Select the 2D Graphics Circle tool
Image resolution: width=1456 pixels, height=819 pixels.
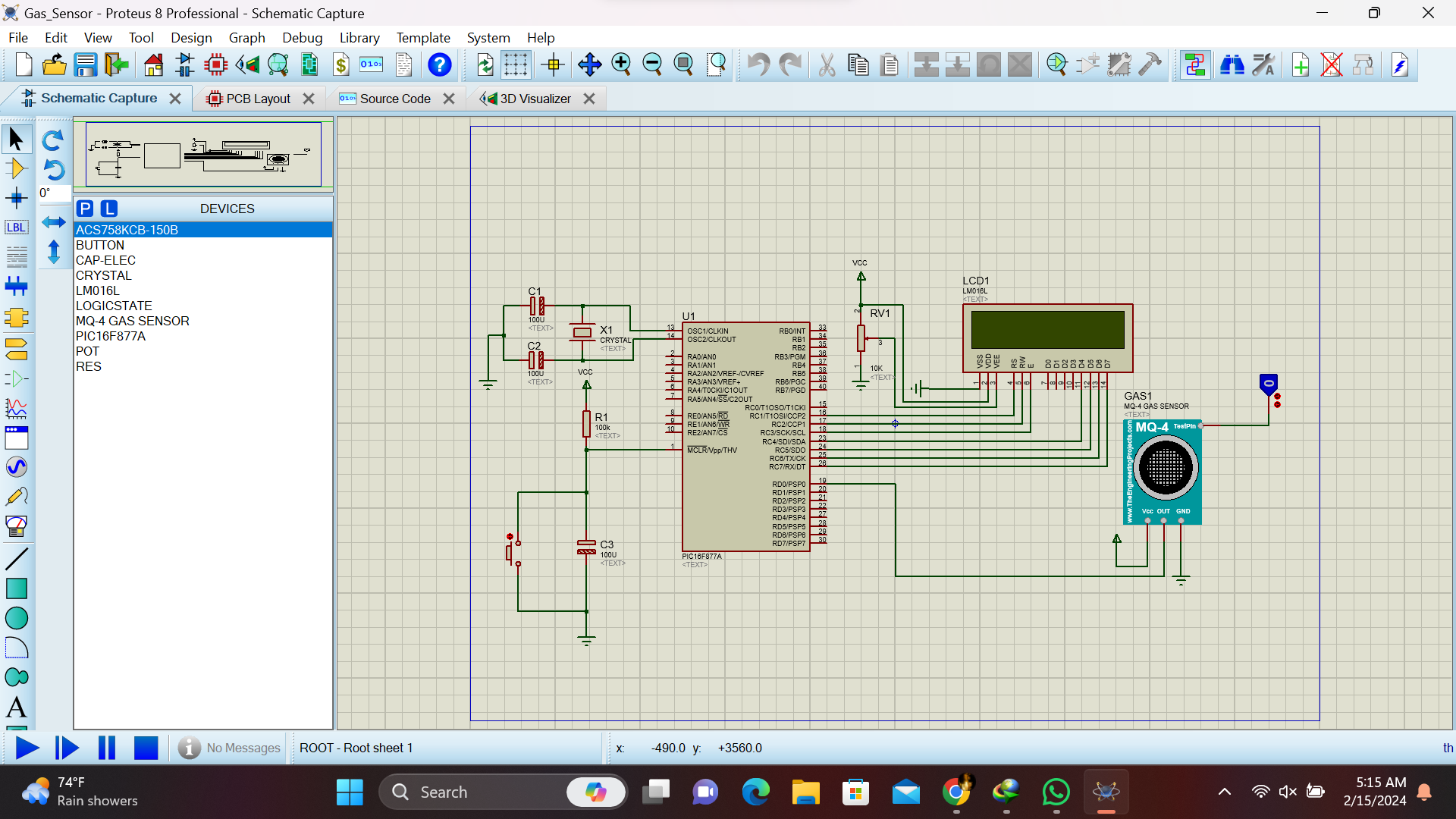click(x=16, y=618)
